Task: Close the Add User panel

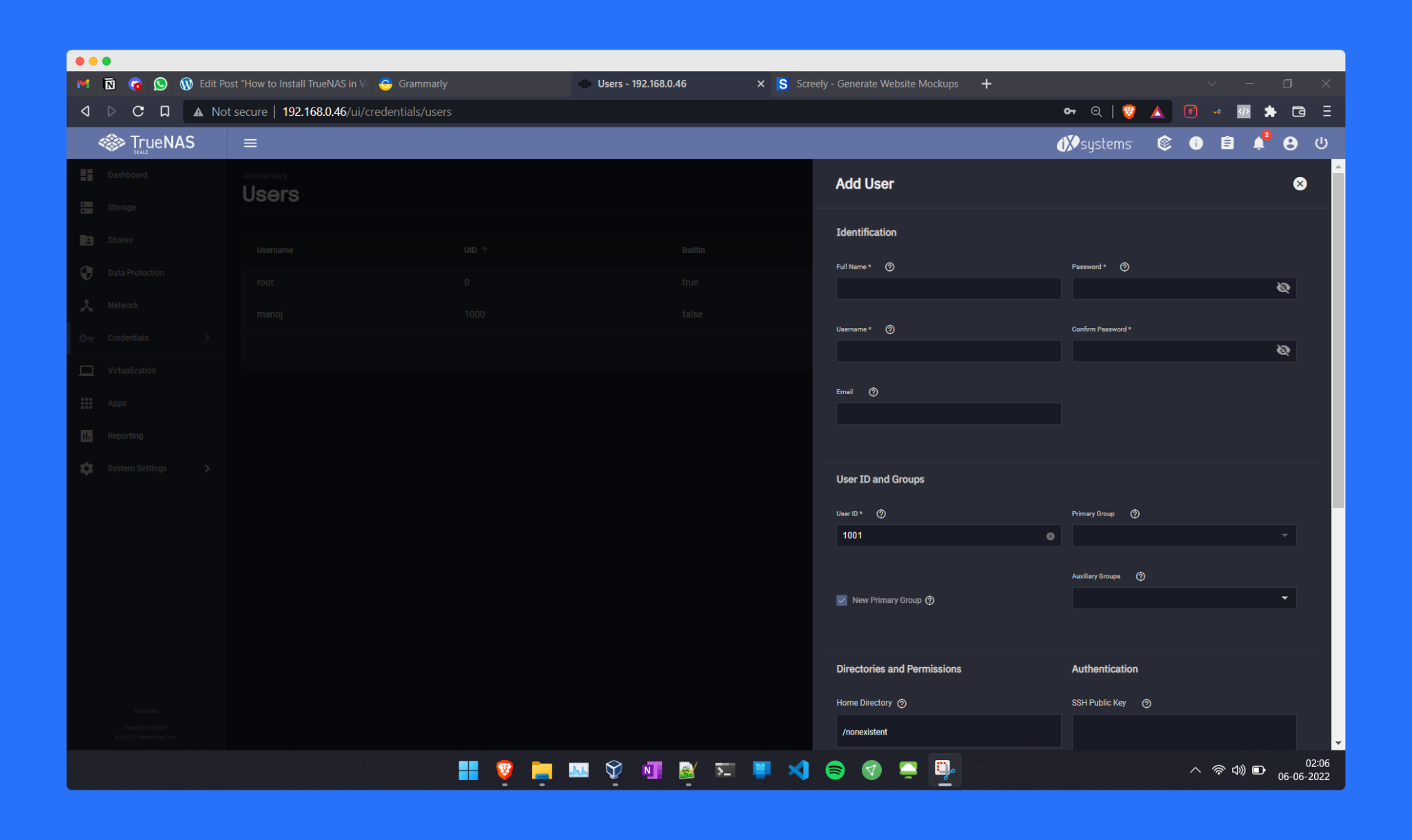Action: click(1300, 184)
